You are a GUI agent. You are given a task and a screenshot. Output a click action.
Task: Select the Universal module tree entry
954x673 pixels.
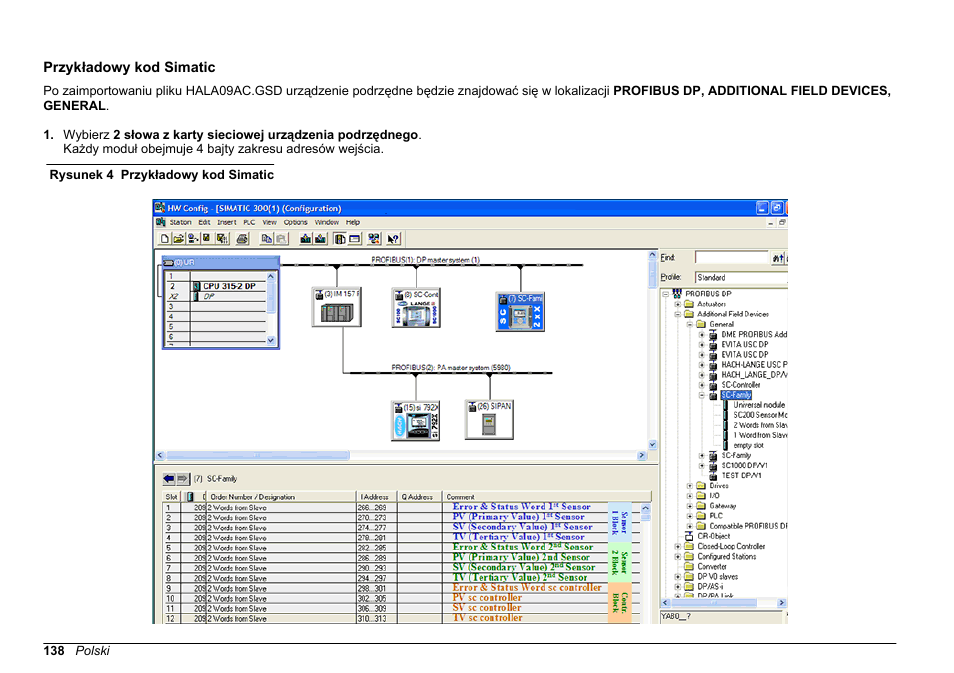[757, 406]
